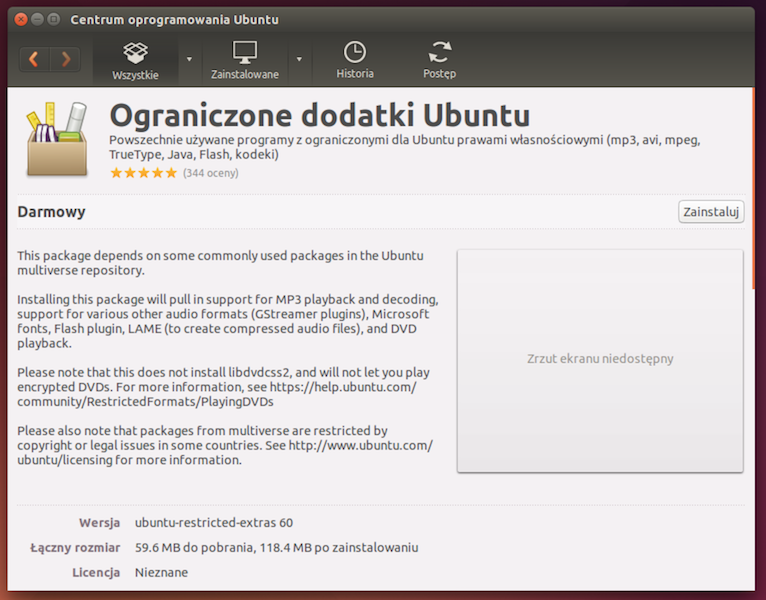Click the five-star rating

click(143, 173)
